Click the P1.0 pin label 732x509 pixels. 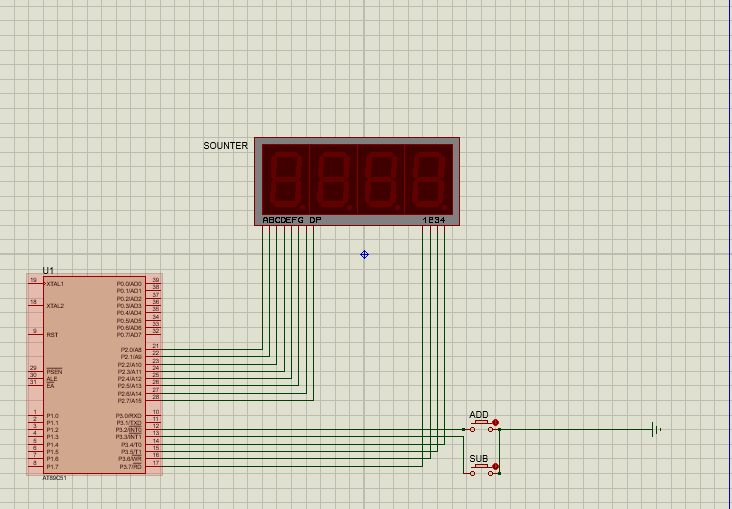pos(52,416)
